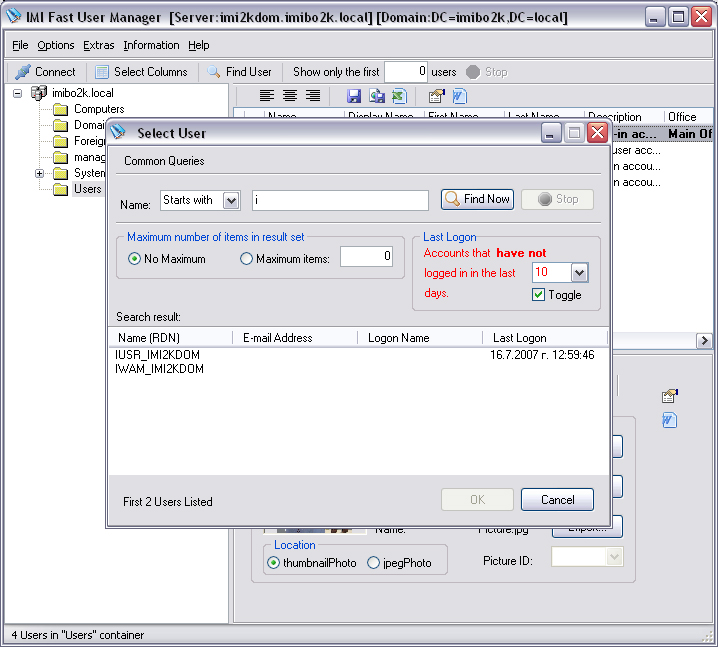
Task: Click the Cancel button
Action: tap(557, 500)
